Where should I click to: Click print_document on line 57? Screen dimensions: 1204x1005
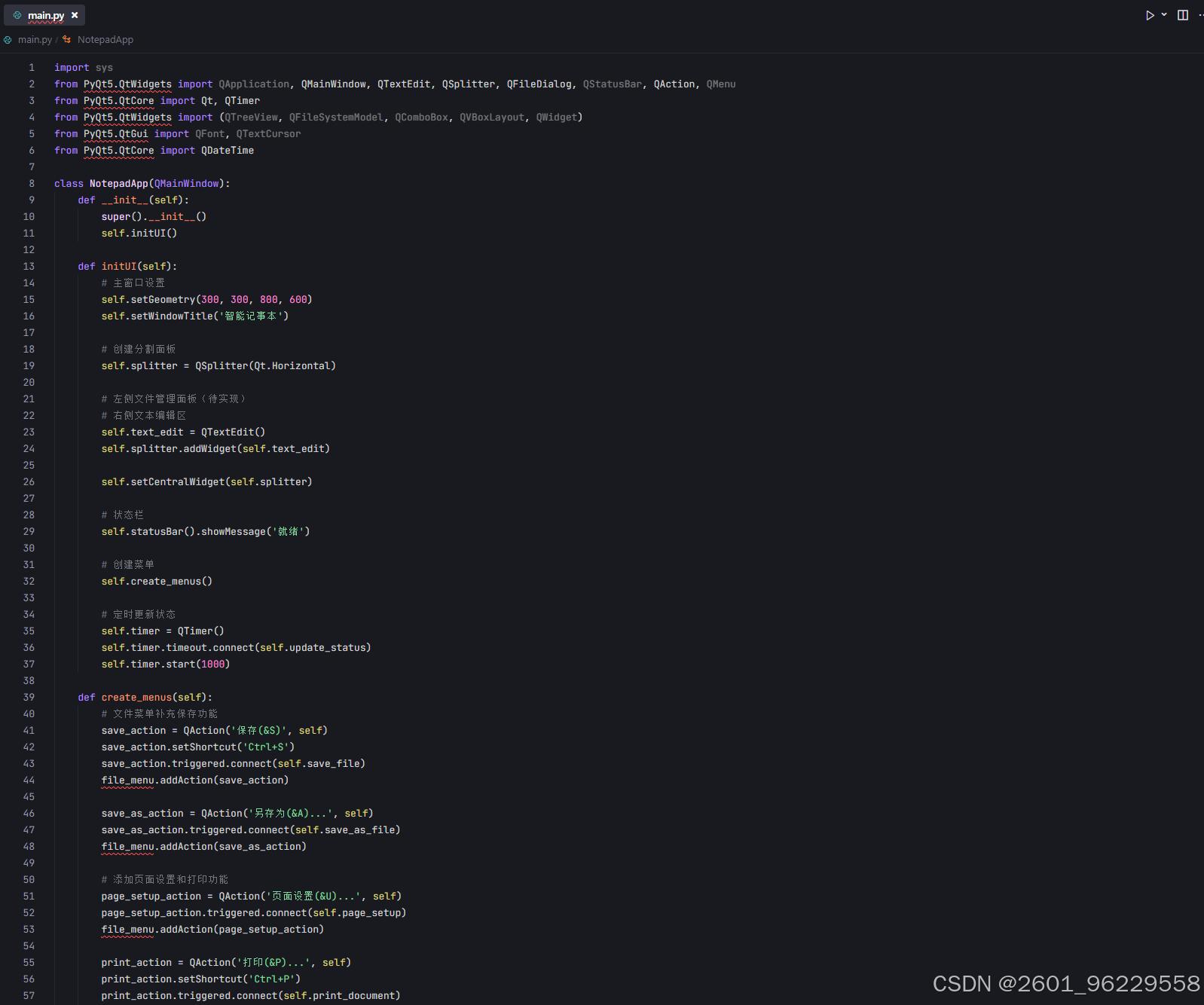(354, 996)
